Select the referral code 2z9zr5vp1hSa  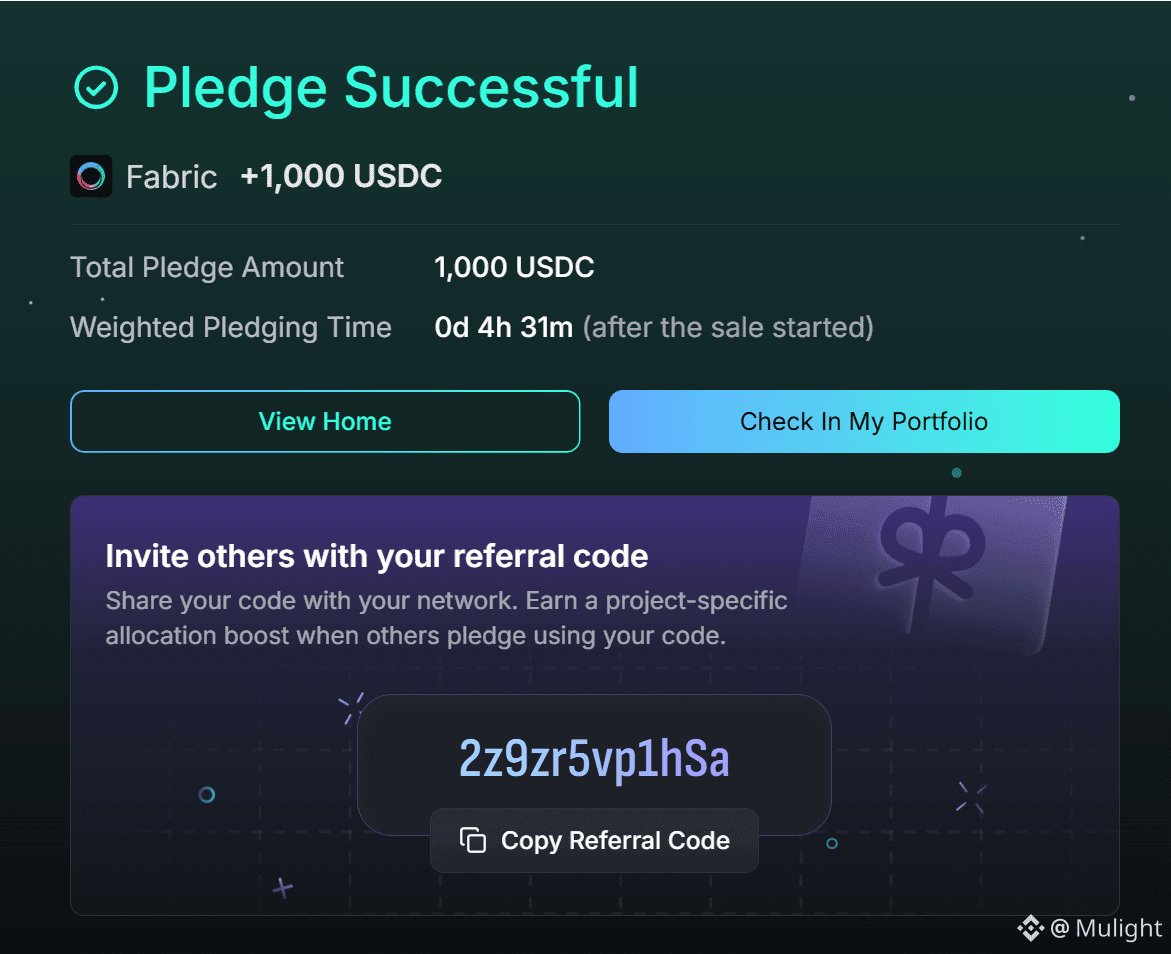point(594,760)
